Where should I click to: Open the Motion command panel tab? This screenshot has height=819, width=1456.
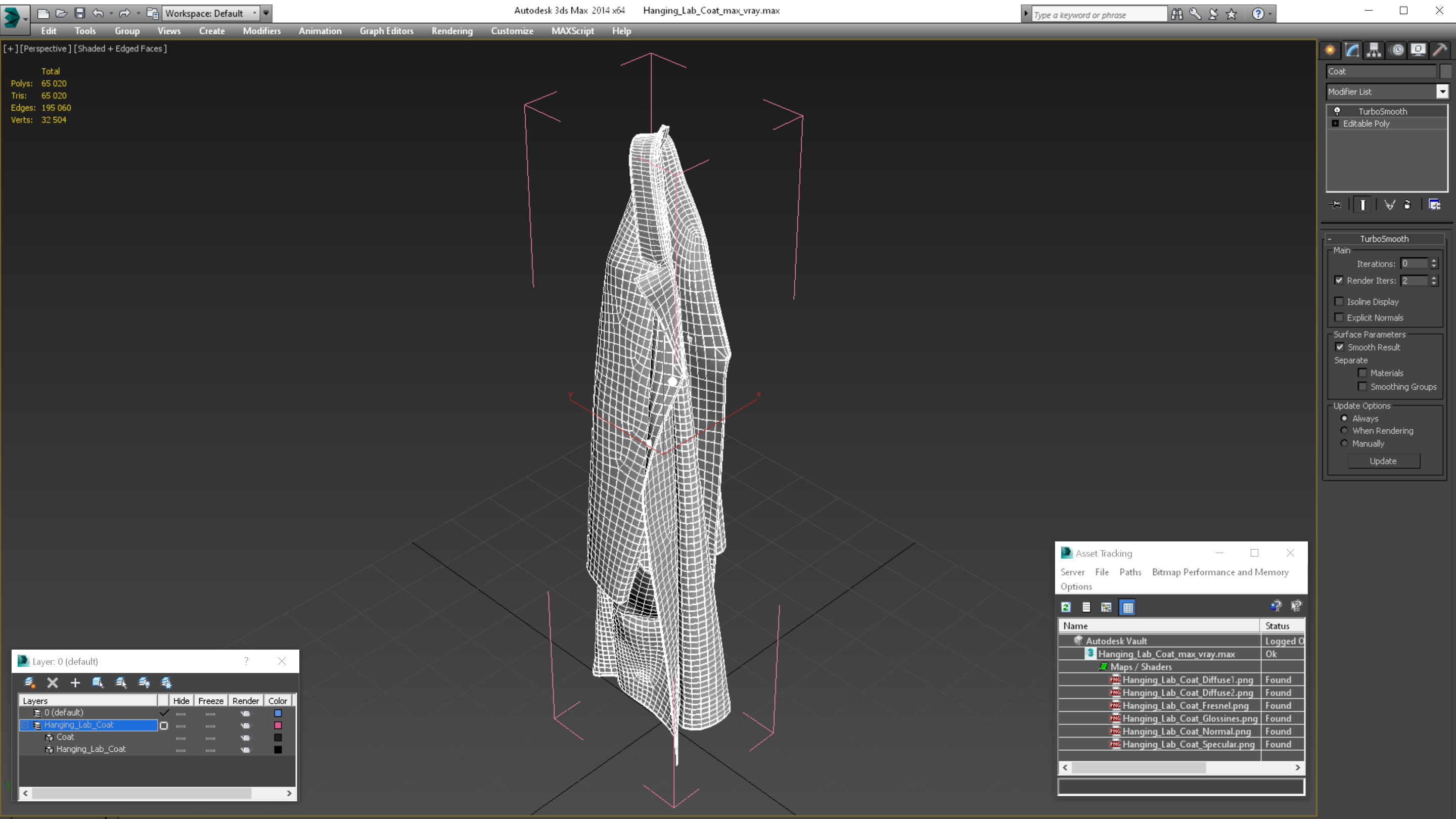click(x=1397, y=50)
